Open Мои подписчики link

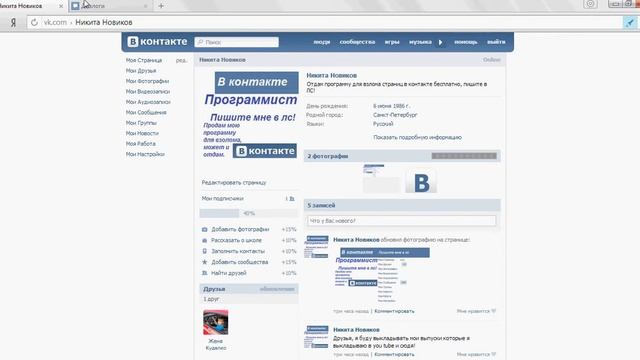(x=222, y=198)
